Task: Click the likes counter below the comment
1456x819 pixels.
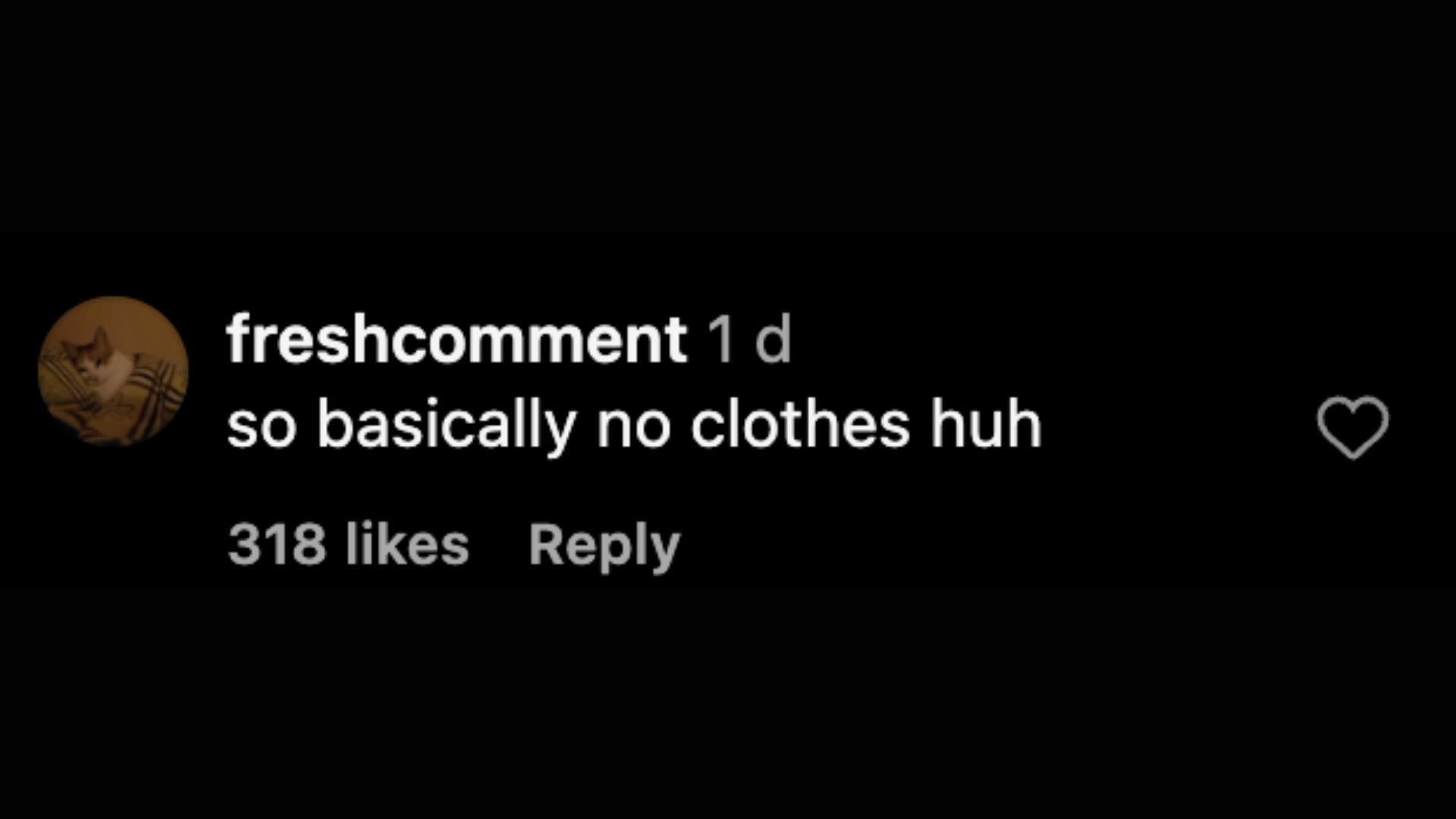Action: coord(348,545)
